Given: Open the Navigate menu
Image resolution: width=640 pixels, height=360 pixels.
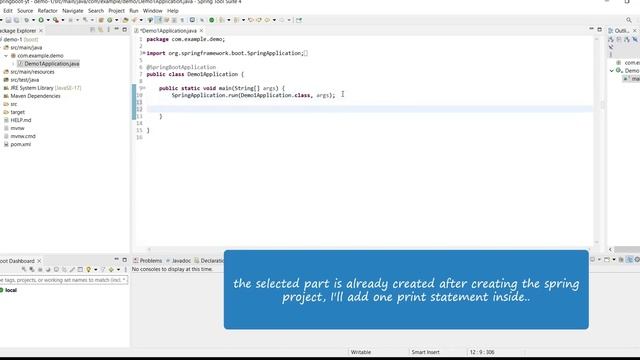Looking at the screenshot, I should tap(73, 11).
